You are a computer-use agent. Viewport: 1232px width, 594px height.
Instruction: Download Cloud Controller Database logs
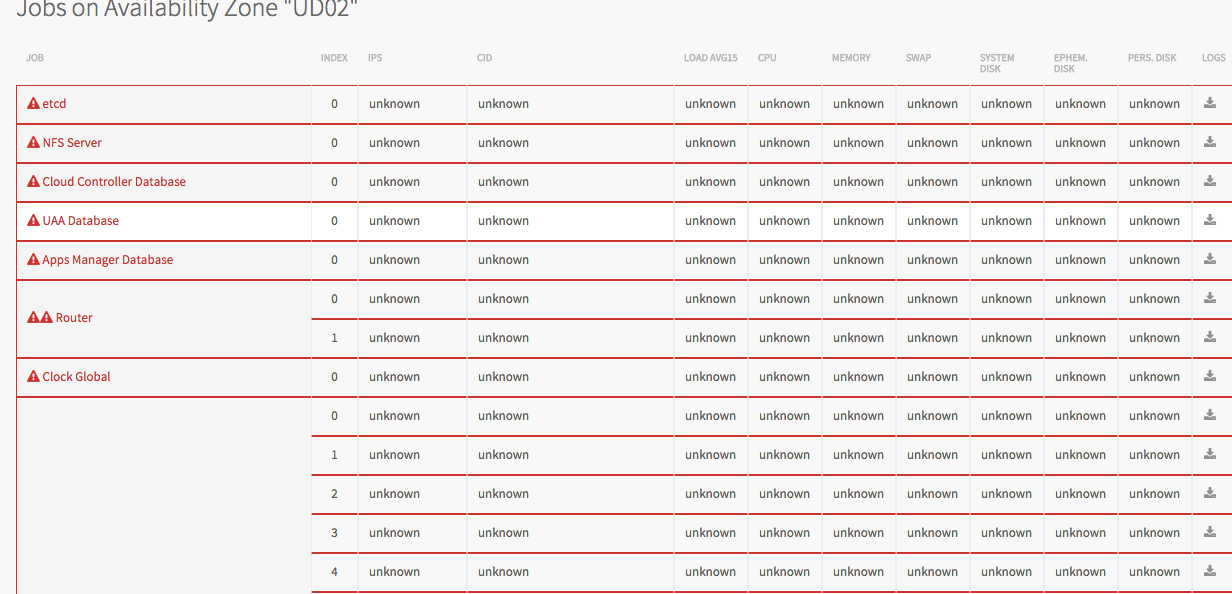(1209, 180)
